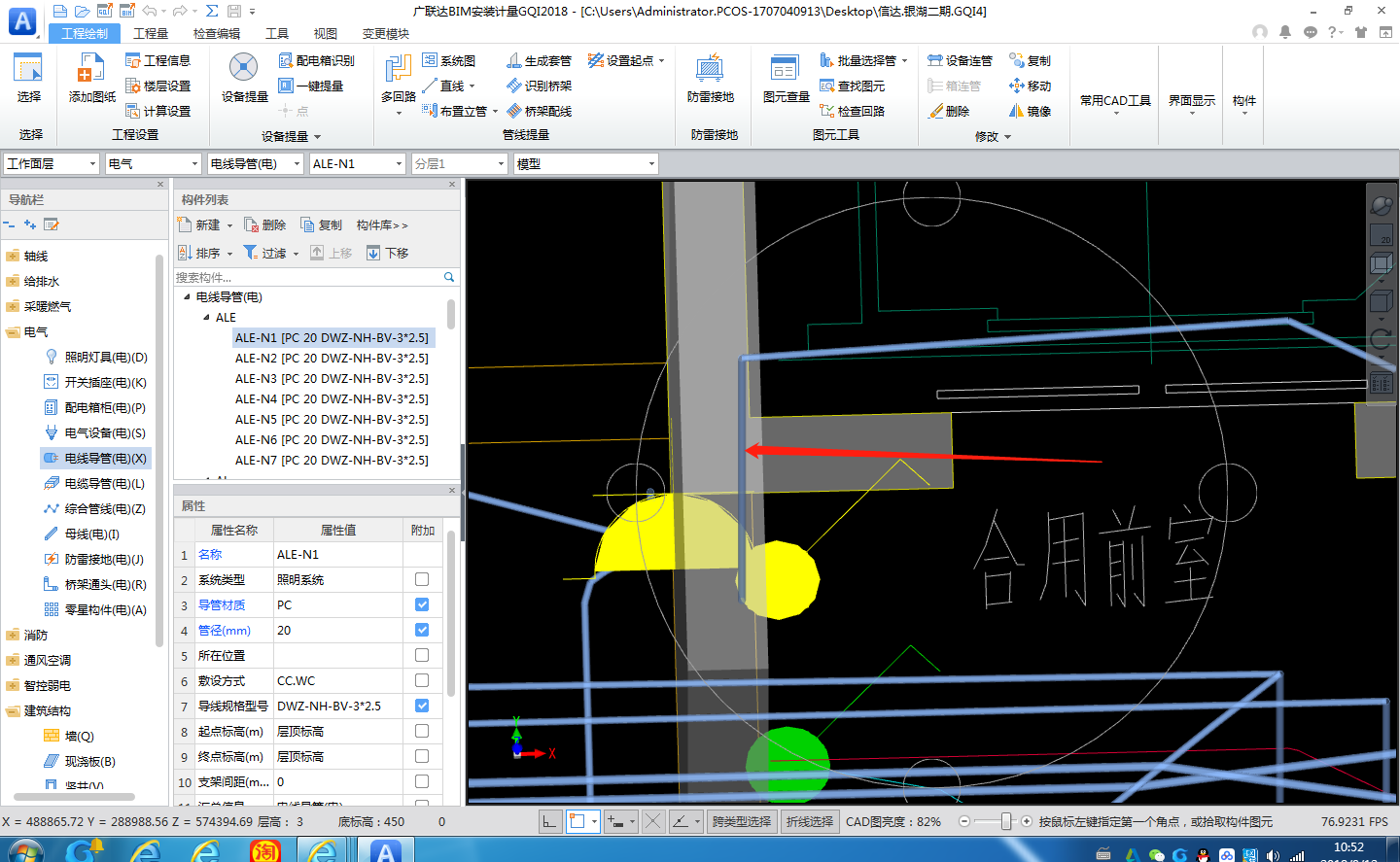Image resolution: width=1400 pixels, height=862 pixels.
Task: Click Windows Start button
Action: coord(26,851)
